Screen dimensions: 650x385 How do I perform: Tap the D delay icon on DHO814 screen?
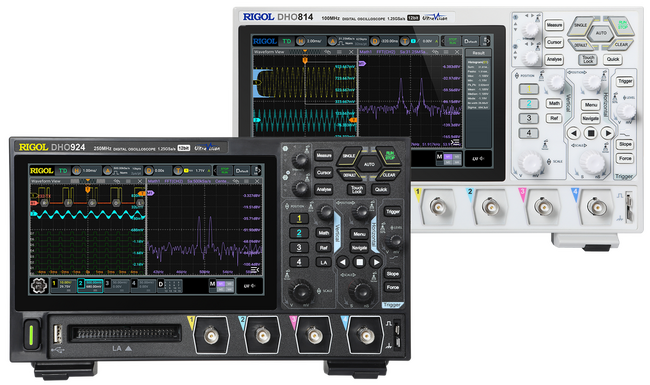click(375, 41)
